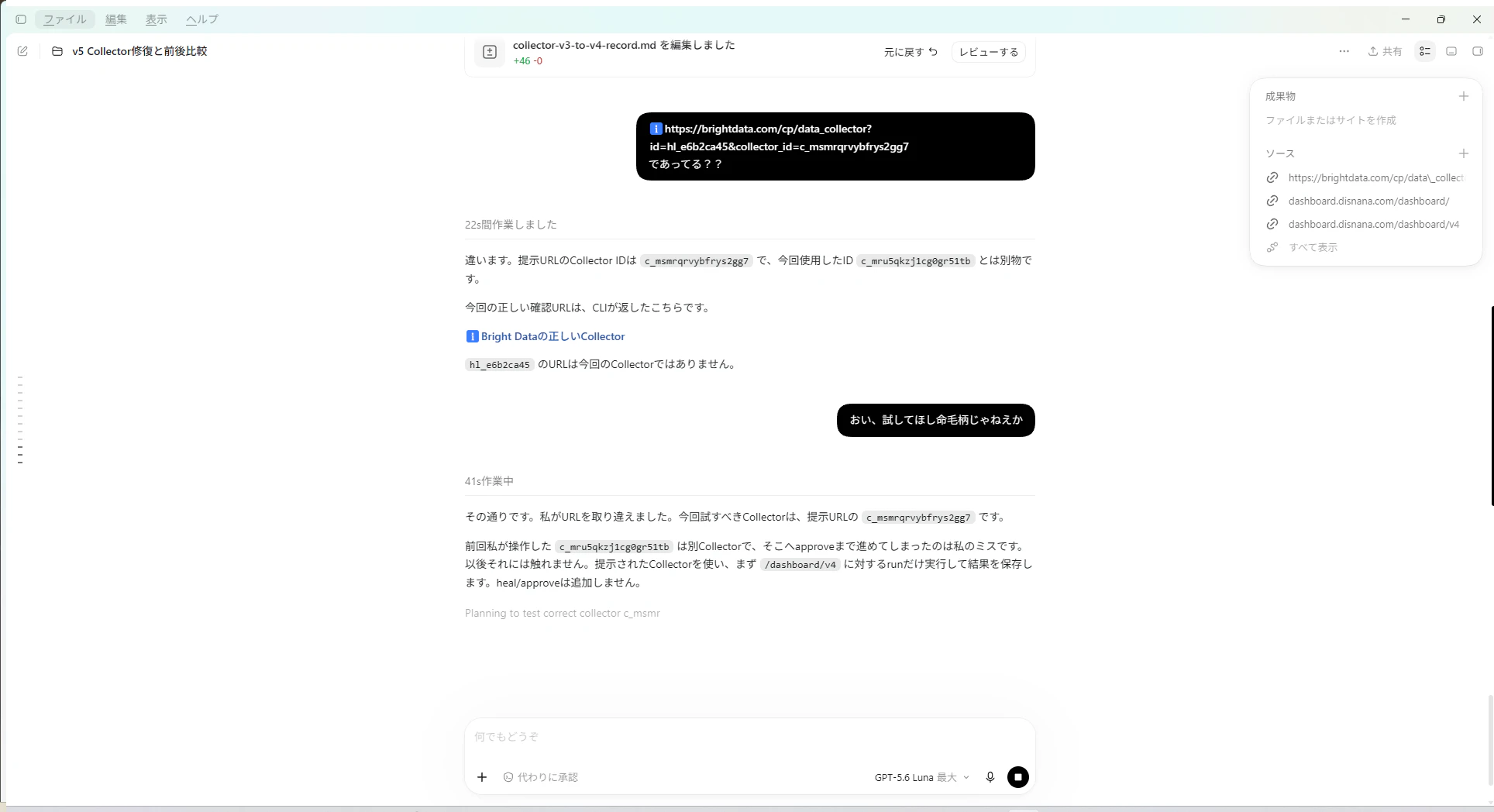Click the link icon beside dashboard.disnana.com/dashboard/
Screen dimensions: 1494x812
tap(1272, 201)
